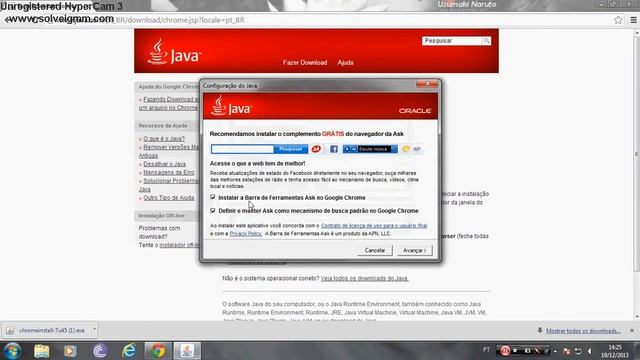Open the Windows Start menu
640x360 pixels.
pos(12,351)
